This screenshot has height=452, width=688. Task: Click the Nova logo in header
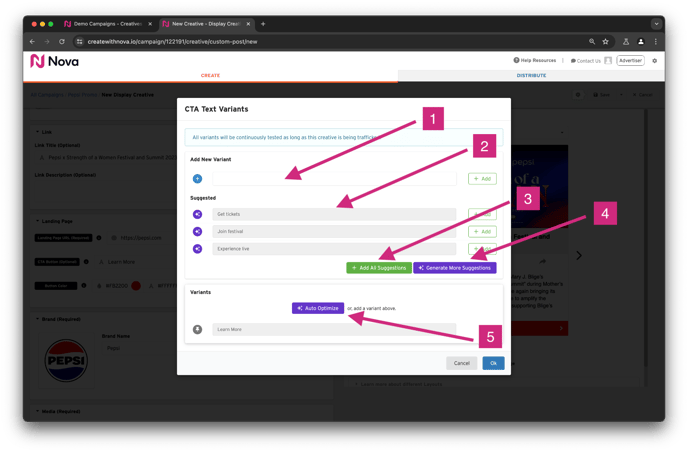click(52, 61)
